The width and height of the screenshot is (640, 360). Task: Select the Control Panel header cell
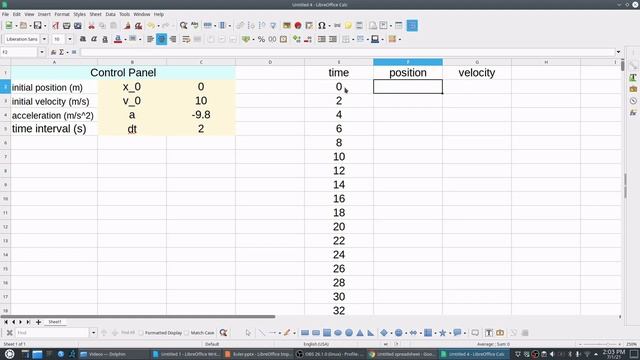pos(123,73)
